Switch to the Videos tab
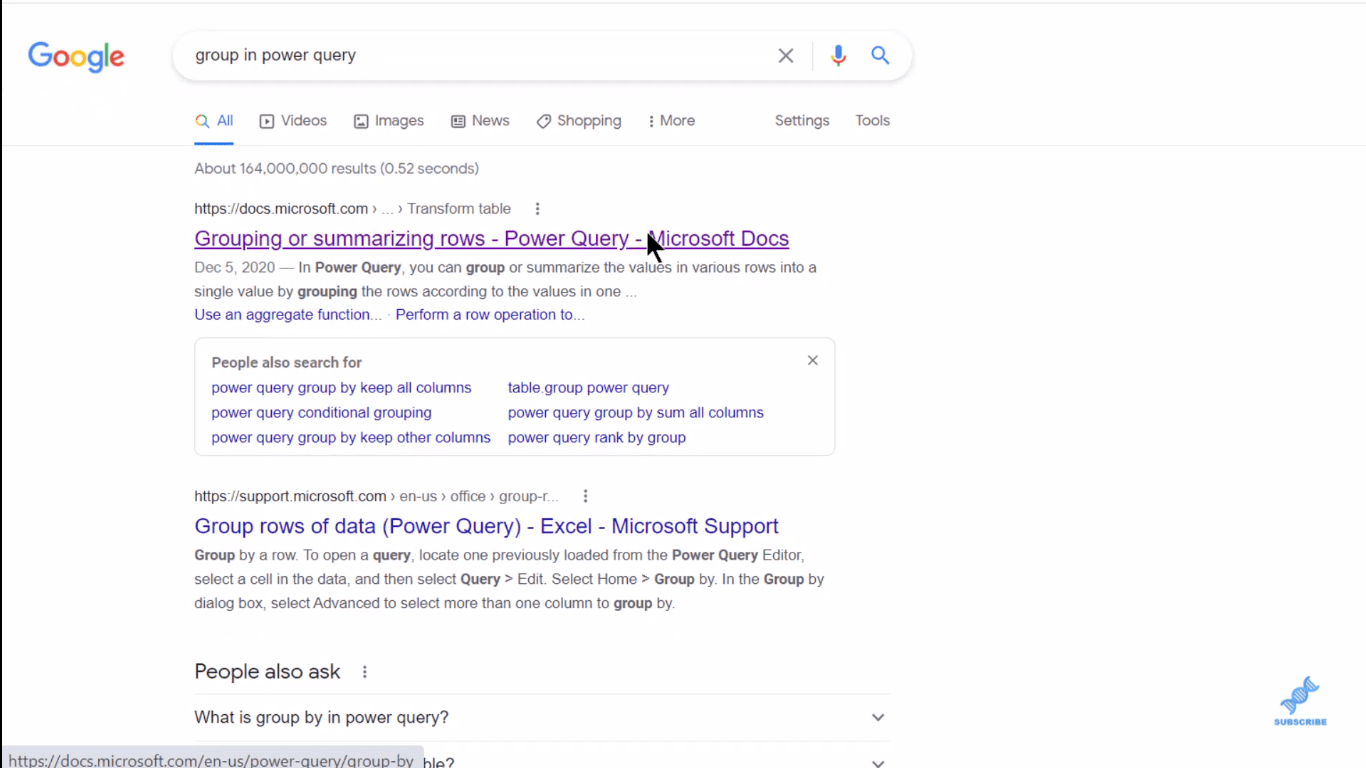The width and height of the screenshot is (1366, 768). (x=293, y=121)
